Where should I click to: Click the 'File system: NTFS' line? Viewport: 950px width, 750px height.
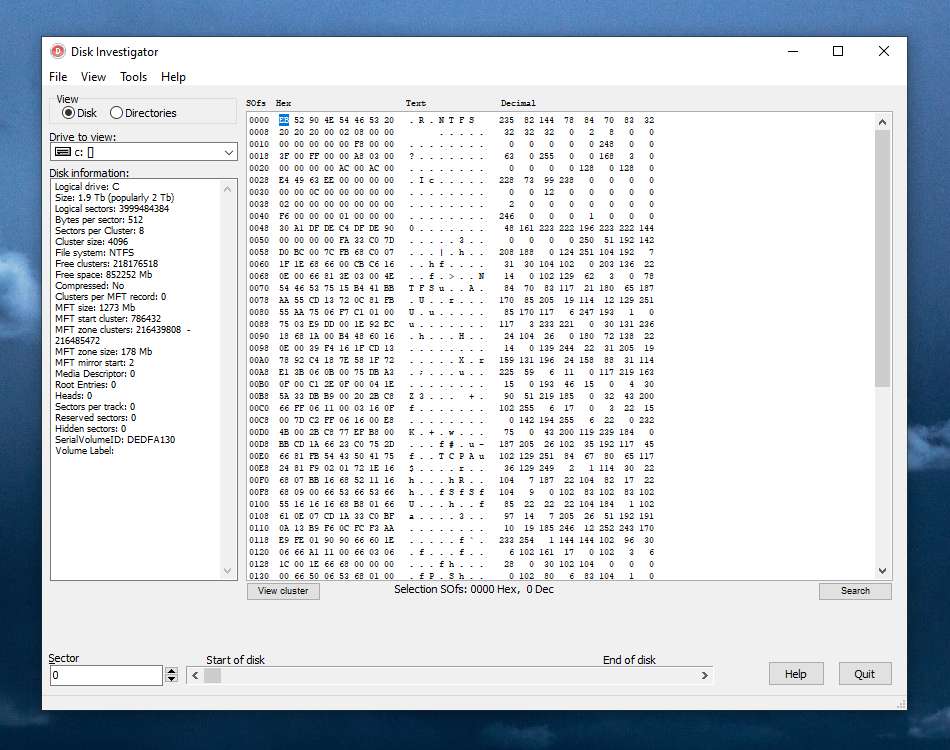click(x=95, y=253)
